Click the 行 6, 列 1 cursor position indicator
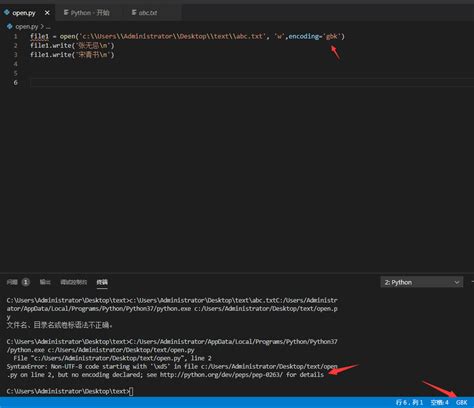The image size is (474, 408). coord(409,403)
